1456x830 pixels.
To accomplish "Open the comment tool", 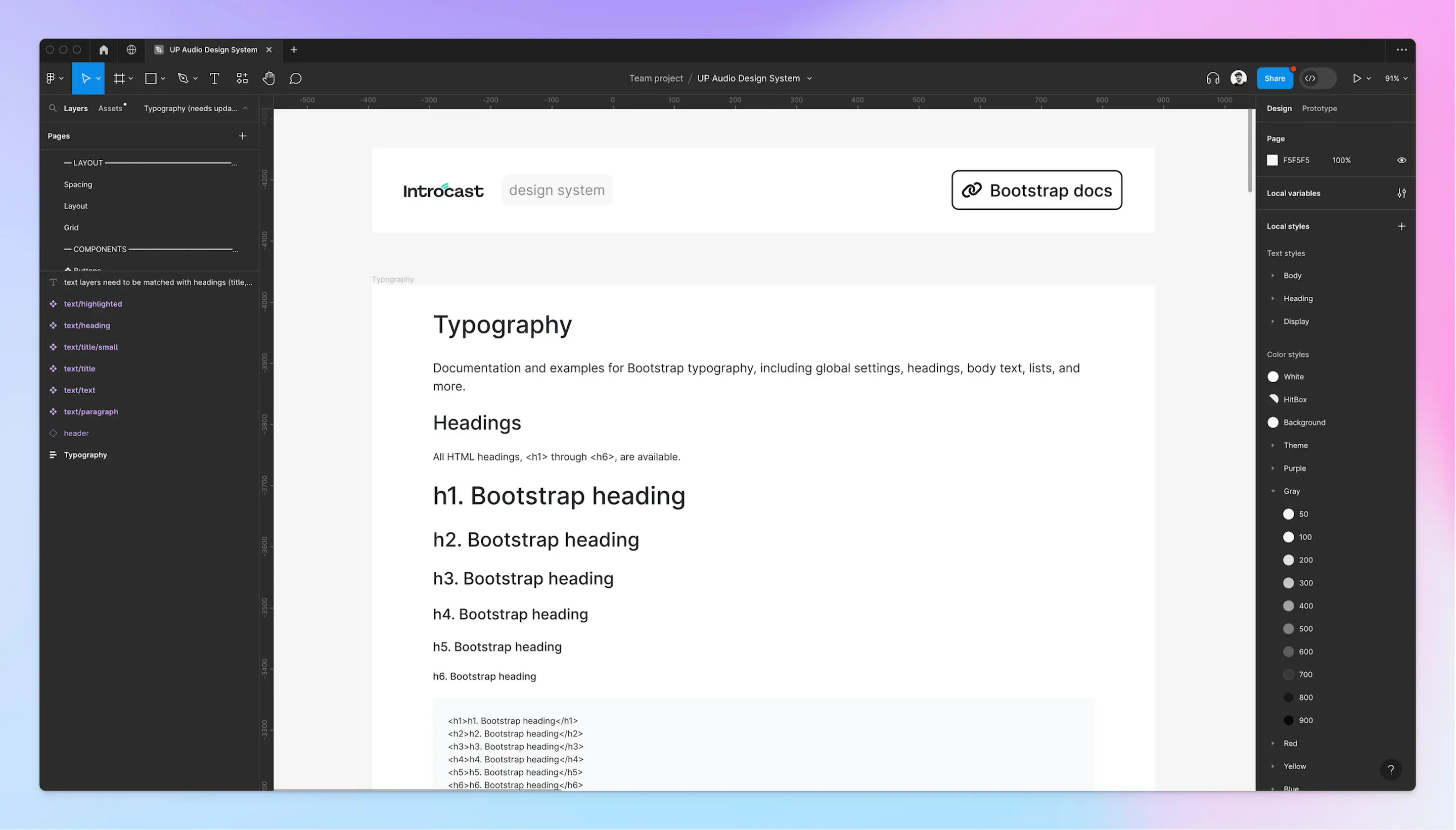I will (x=295, y=78).
